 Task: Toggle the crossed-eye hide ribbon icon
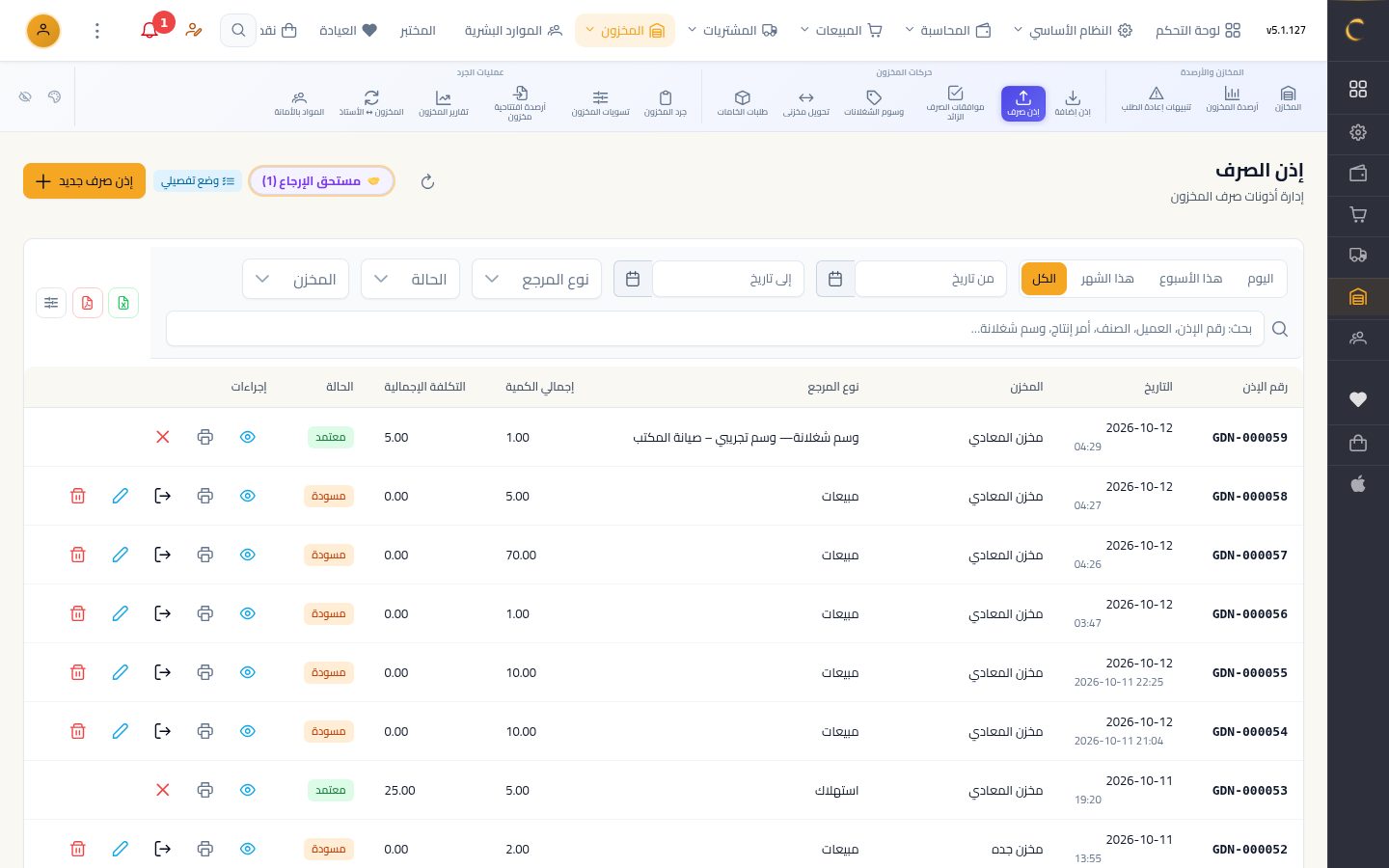26,96
